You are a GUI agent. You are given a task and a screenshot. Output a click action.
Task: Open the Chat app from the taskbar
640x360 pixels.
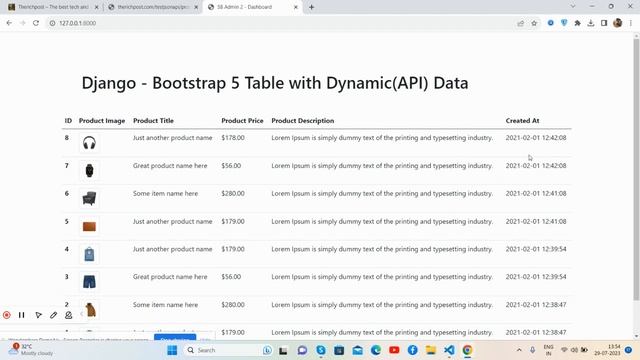(x=302, y=350)
